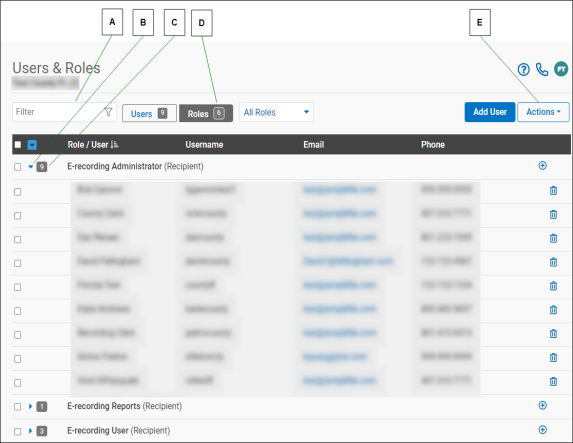Delete the last user above E-recording Reports

(x=553, y=382)
